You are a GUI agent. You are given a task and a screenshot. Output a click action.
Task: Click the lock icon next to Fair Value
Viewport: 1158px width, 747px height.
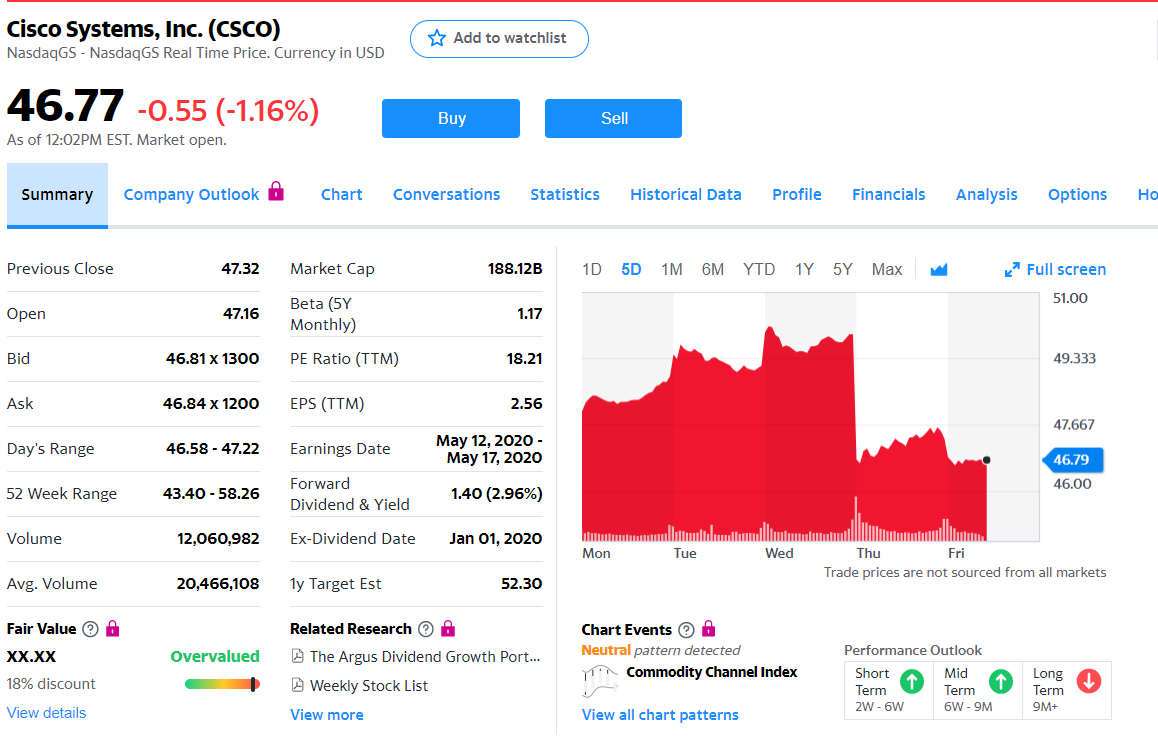(x=112, y=628)
